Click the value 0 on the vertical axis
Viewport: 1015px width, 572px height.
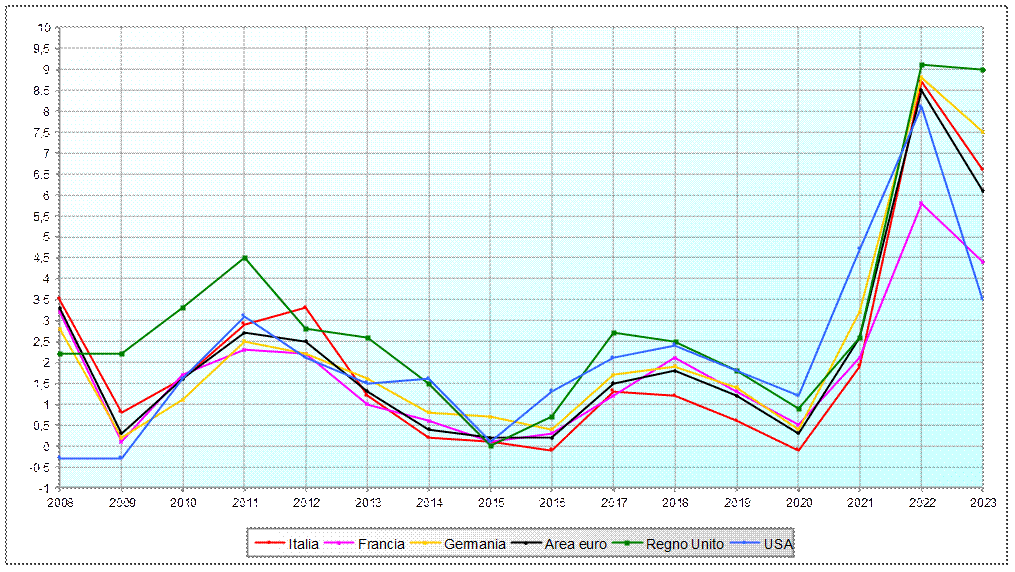(47, 446)
